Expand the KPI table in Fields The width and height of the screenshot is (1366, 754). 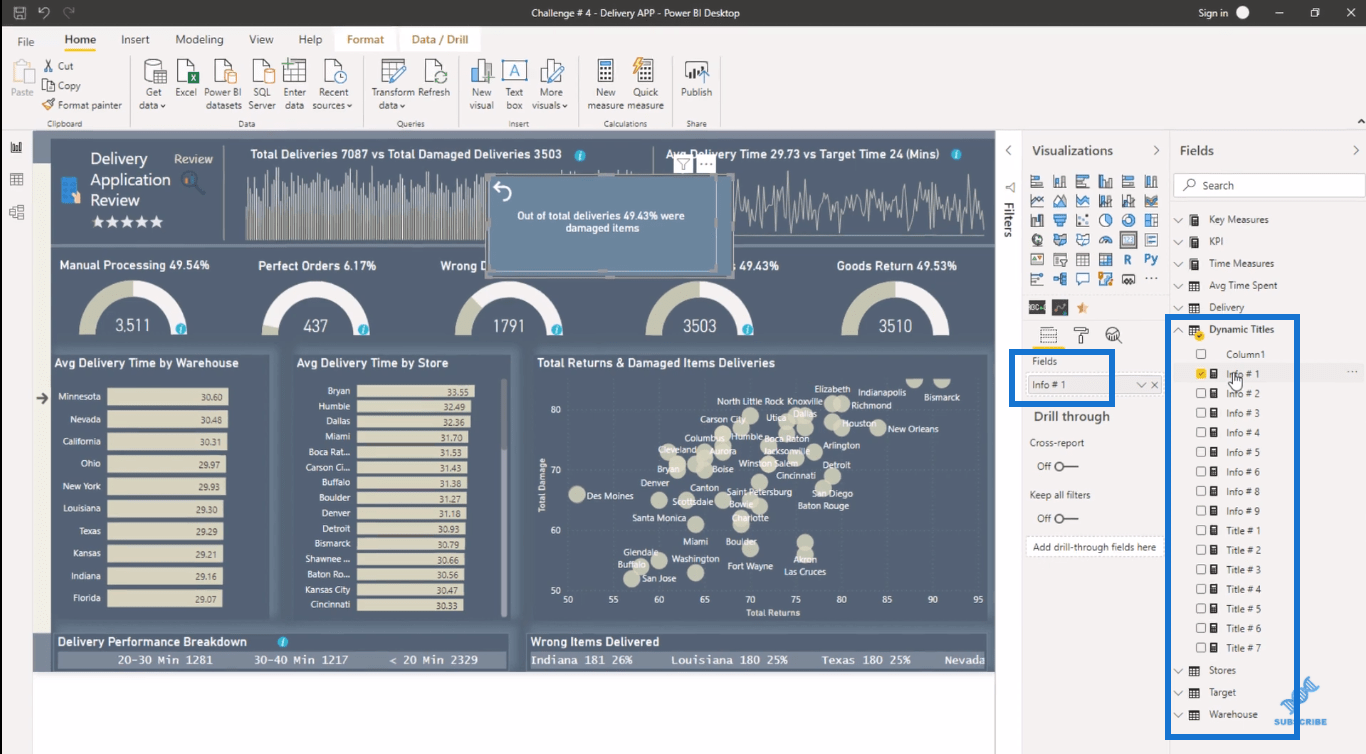(1178, 241)
